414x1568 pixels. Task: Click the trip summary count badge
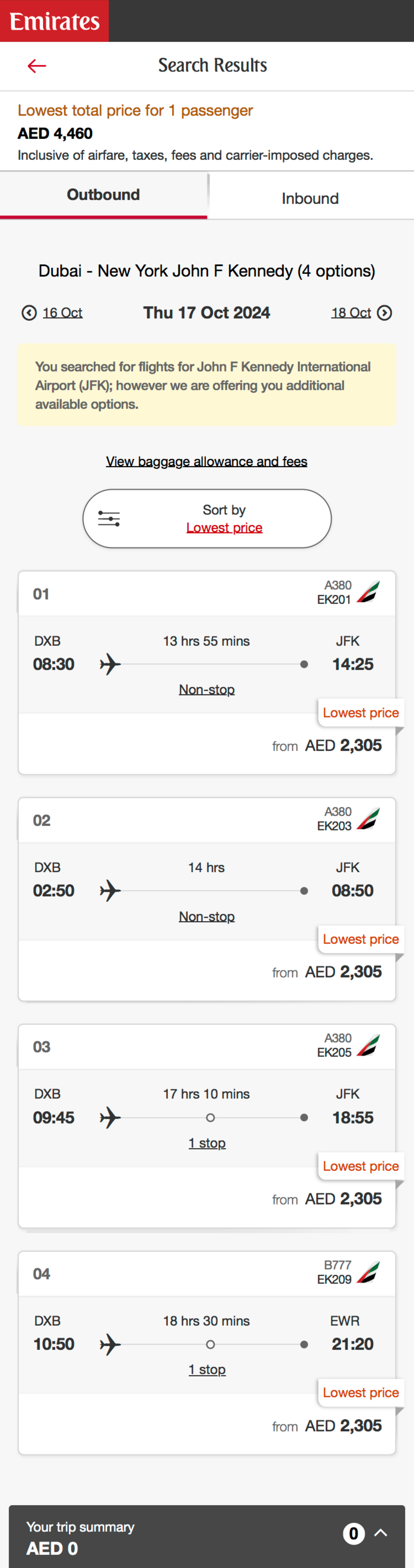(x=354, y=1533)
